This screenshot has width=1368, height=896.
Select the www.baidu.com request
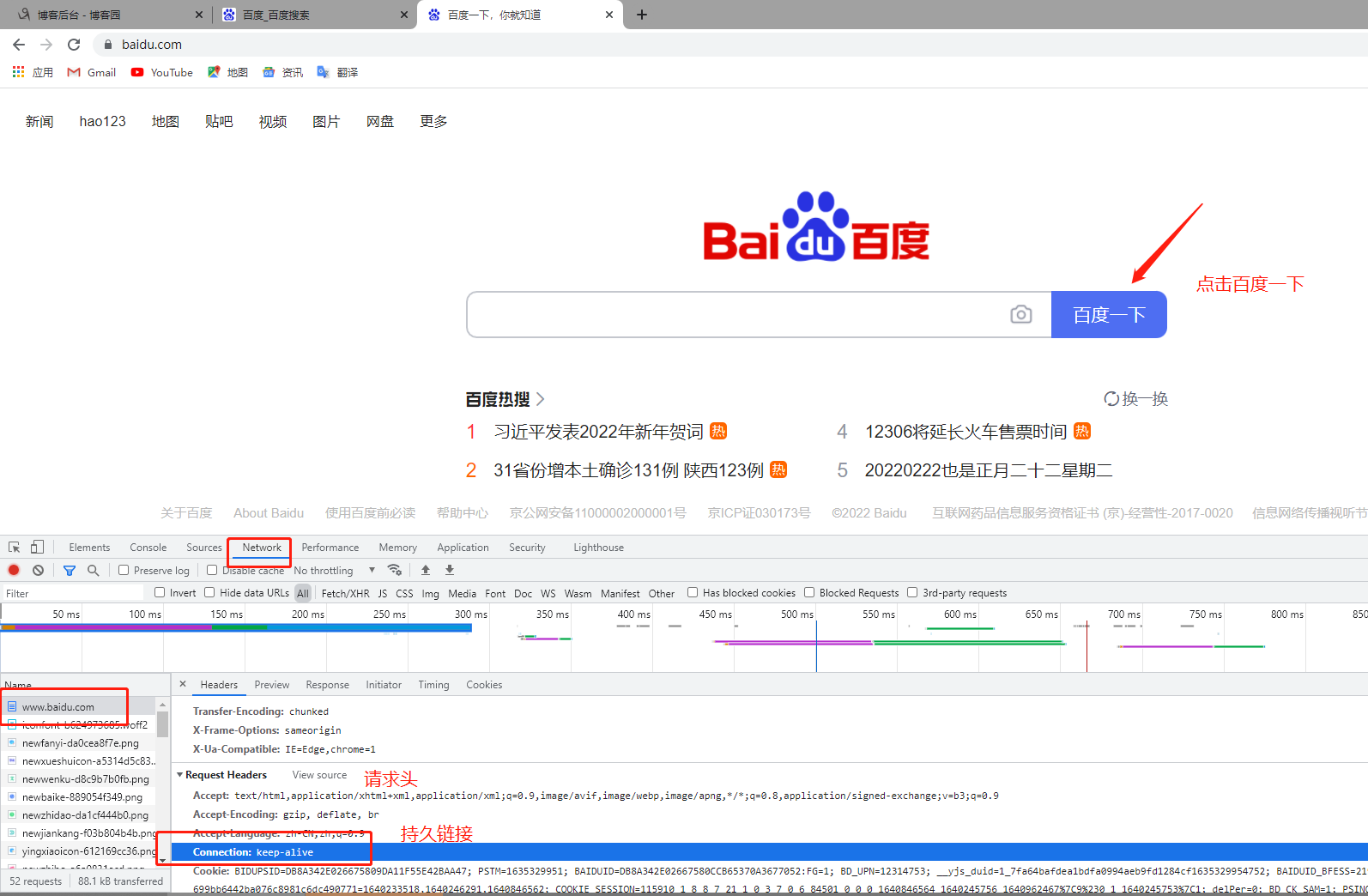click(x=58, y=707)
